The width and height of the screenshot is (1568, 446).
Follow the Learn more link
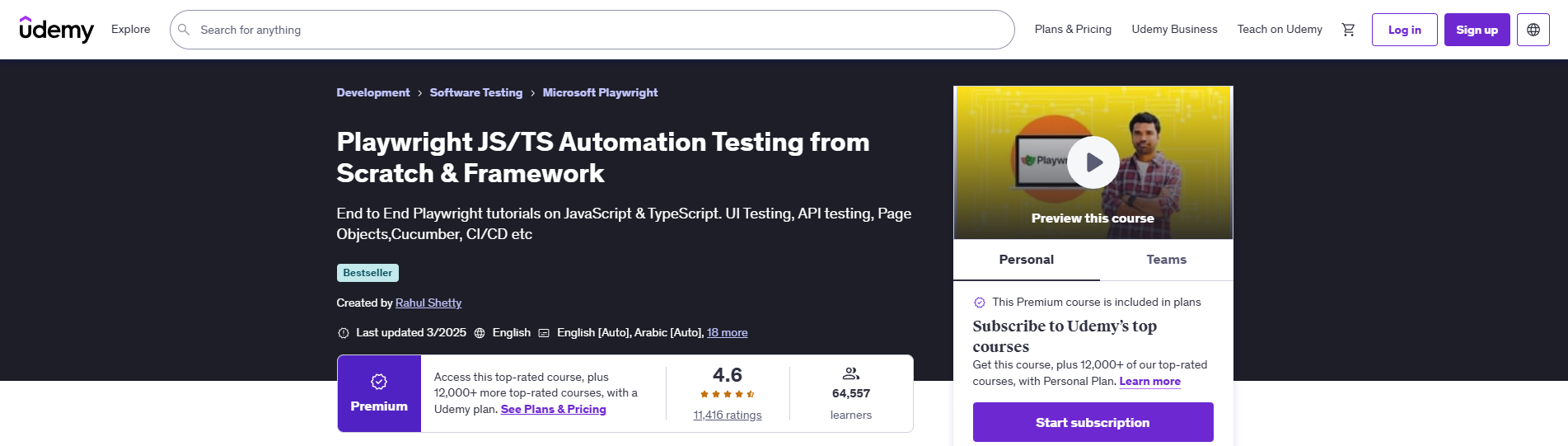(x=1150, y=381)
